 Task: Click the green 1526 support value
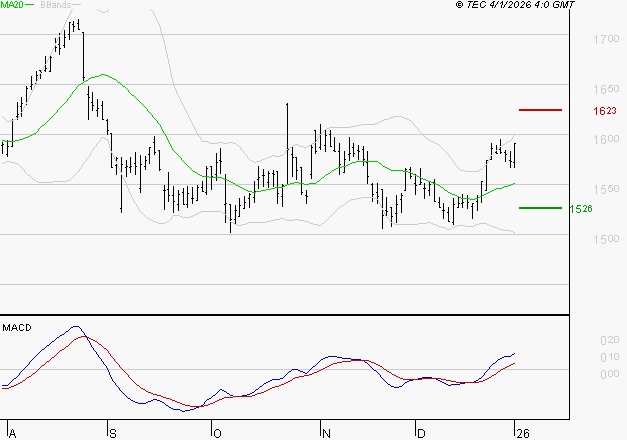(x=581, y=209)
